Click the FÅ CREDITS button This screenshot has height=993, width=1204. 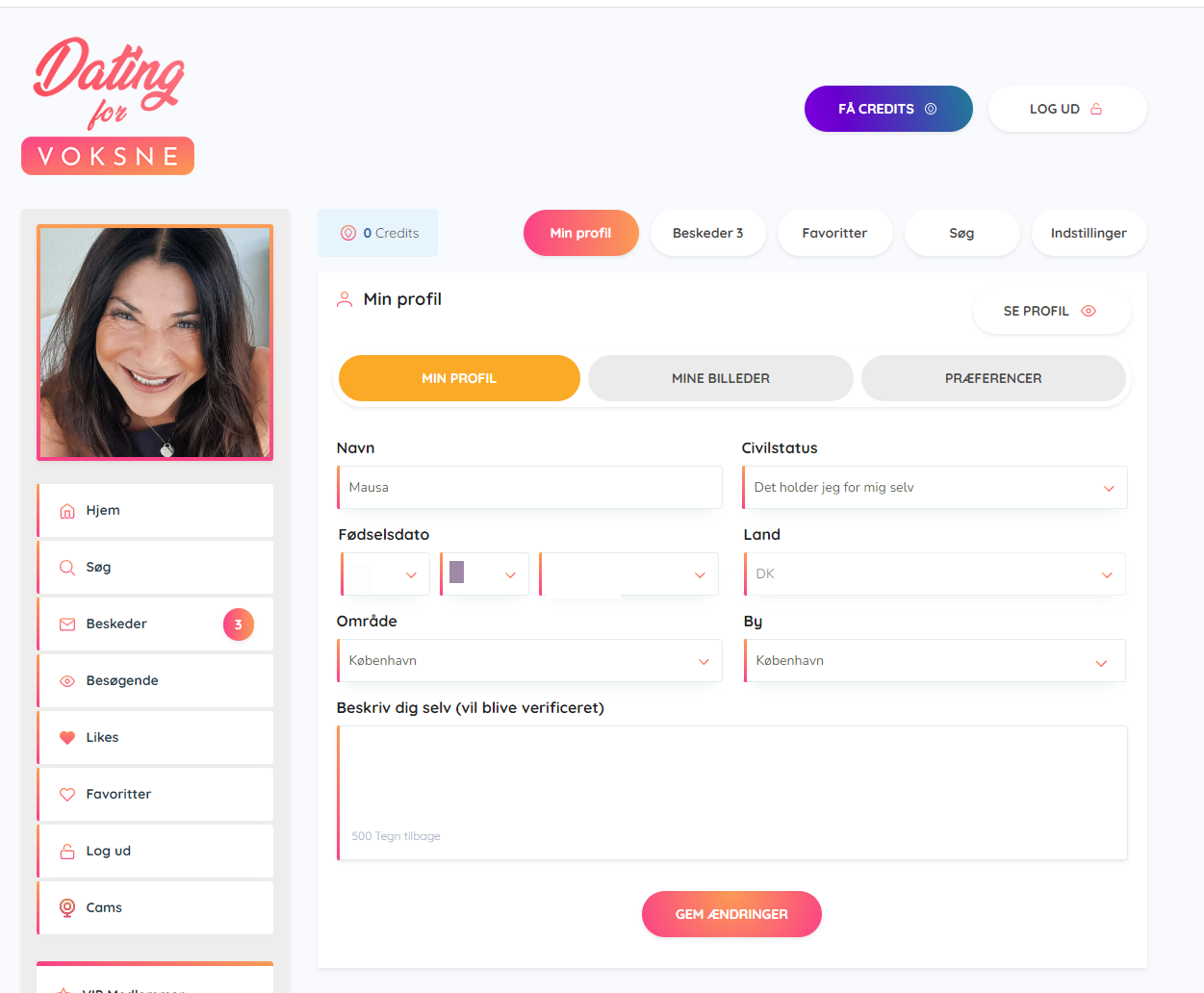(x=888, y=109)
